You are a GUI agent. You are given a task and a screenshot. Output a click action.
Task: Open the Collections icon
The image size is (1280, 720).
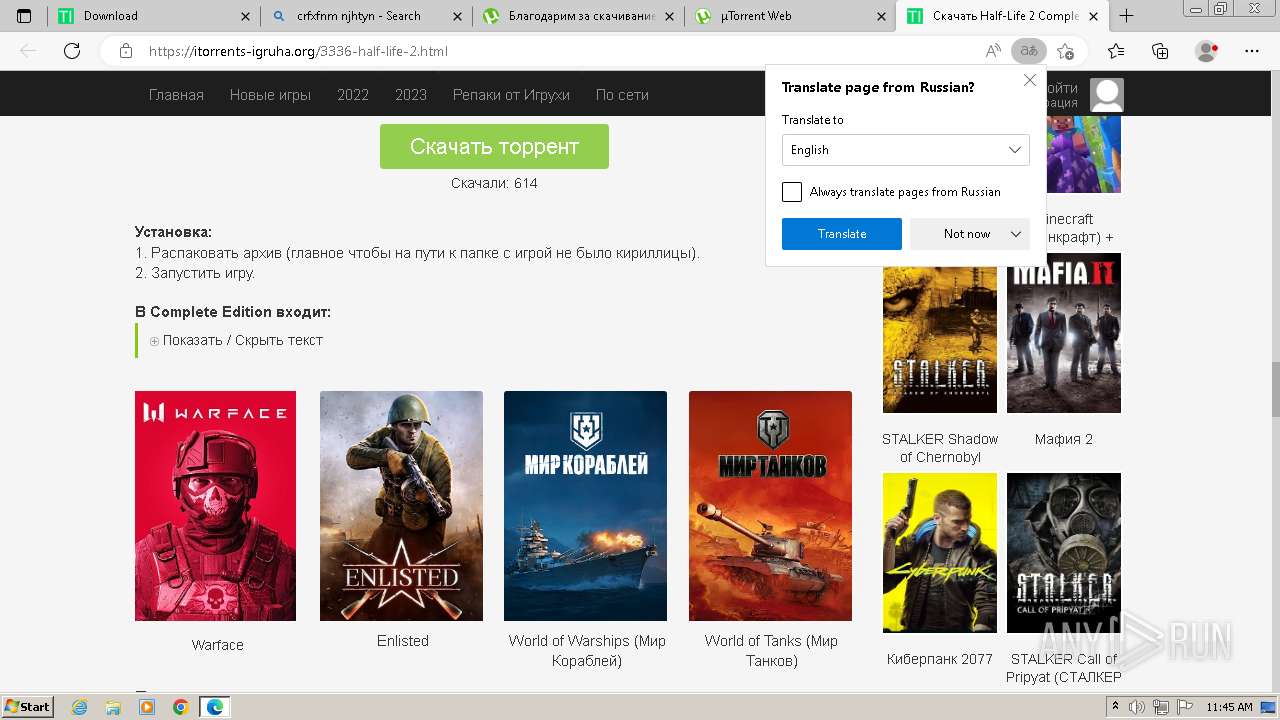[x=1160, y=51]
